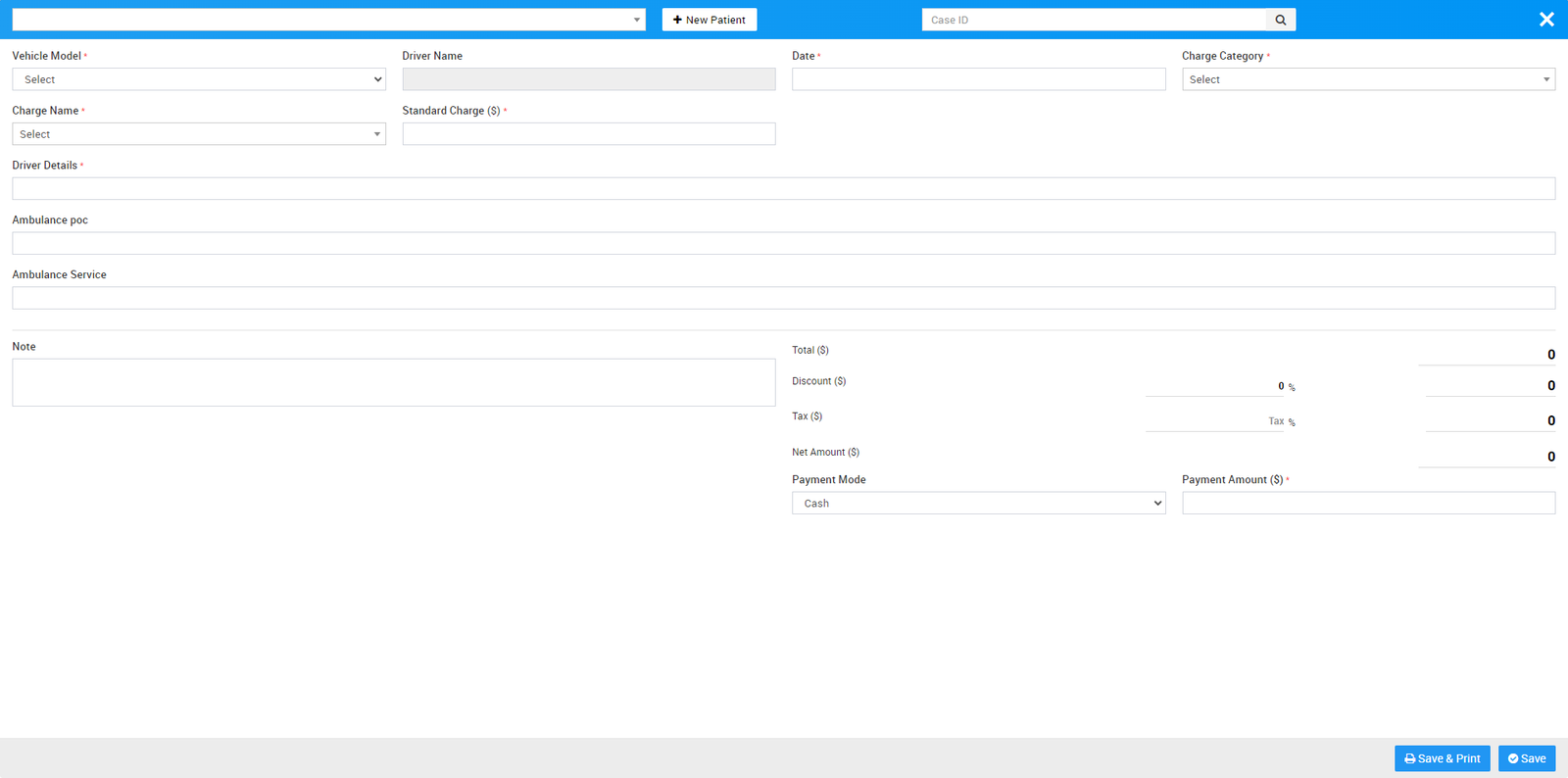Click the Case ID search magnifier icon
The height and width of the screenshot is (778, 1568).
pos(1281,20)
